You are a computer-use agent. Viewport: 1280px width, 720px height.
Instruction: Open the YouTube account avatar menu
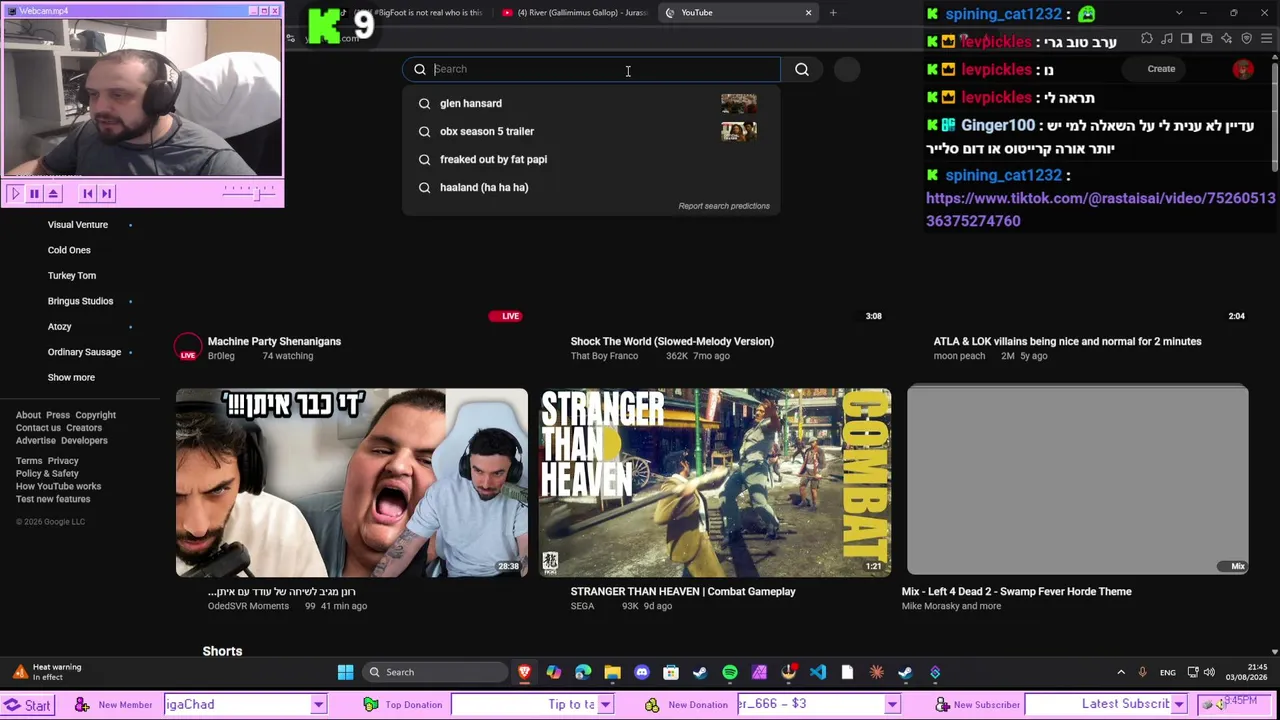1243,69
